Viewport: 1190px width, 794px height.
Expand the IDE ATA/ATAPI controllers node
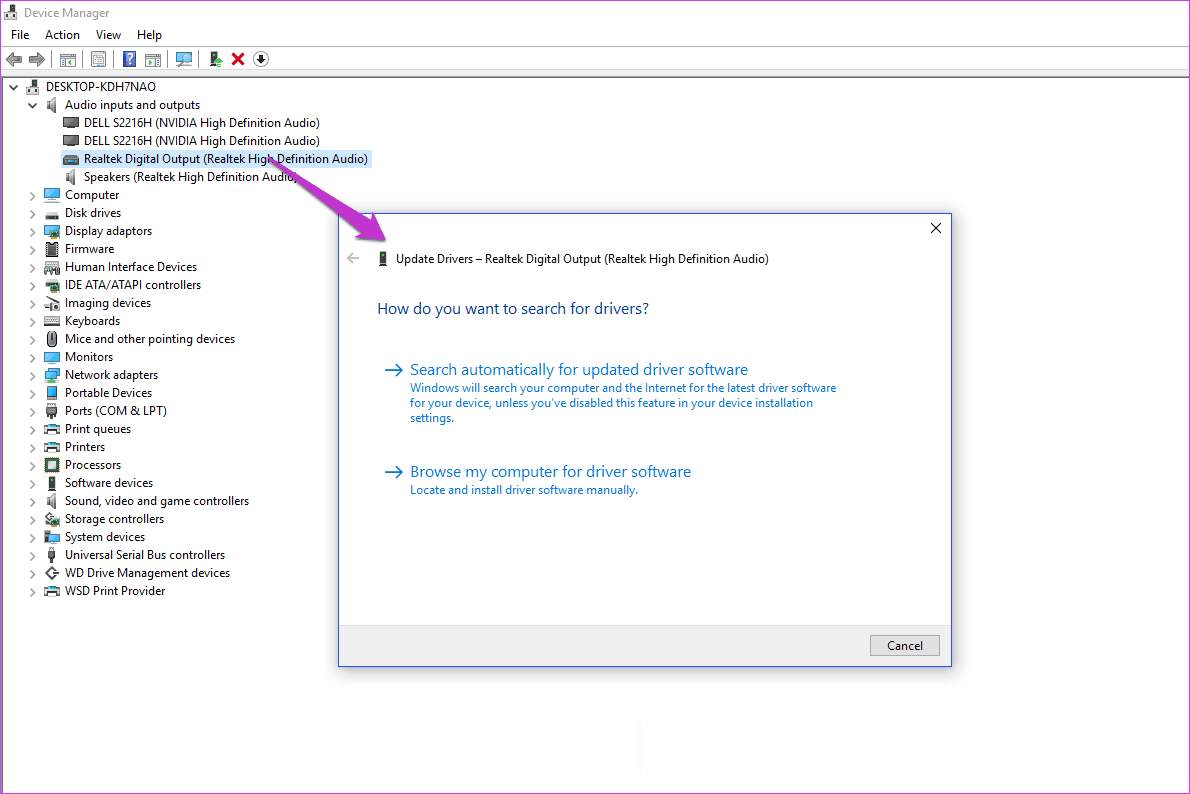(x=33, y=286)
